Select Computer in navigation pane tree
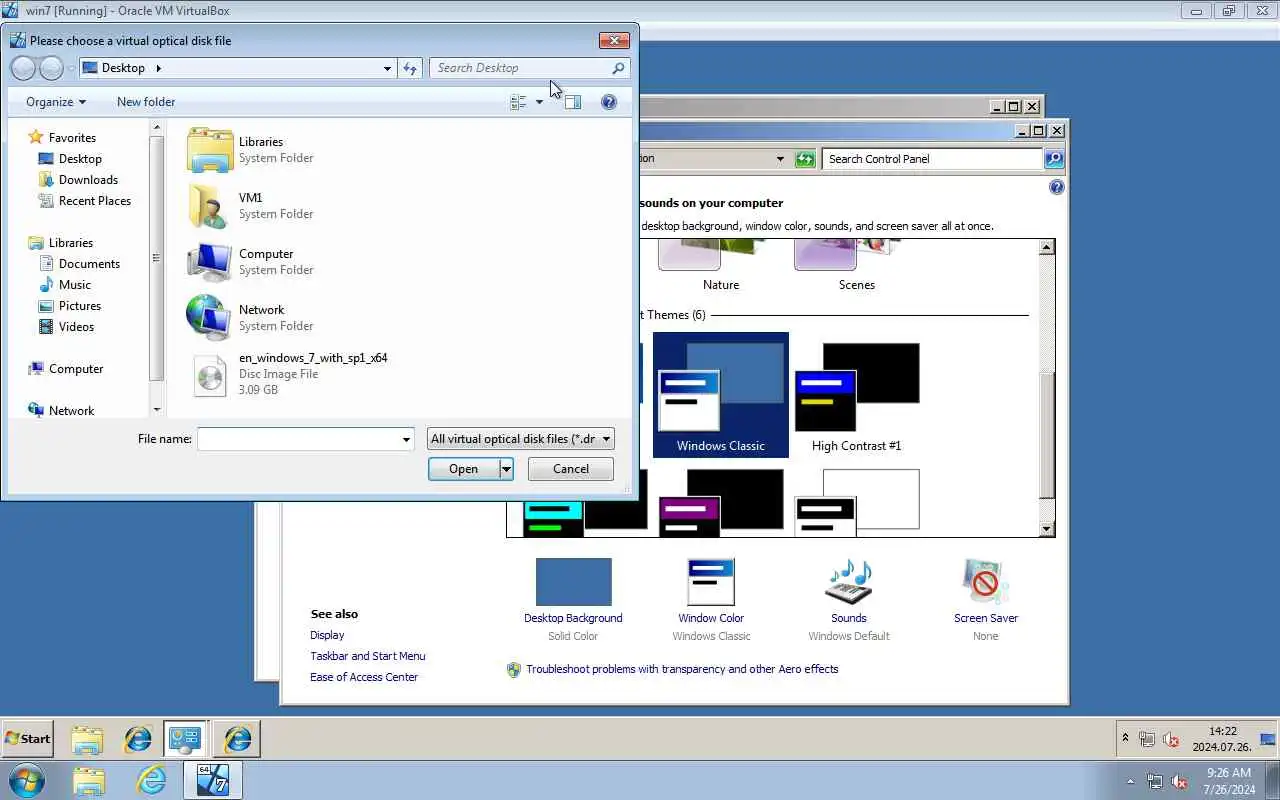This screenshot has width=1280, height=800. [x=76, y=369]
